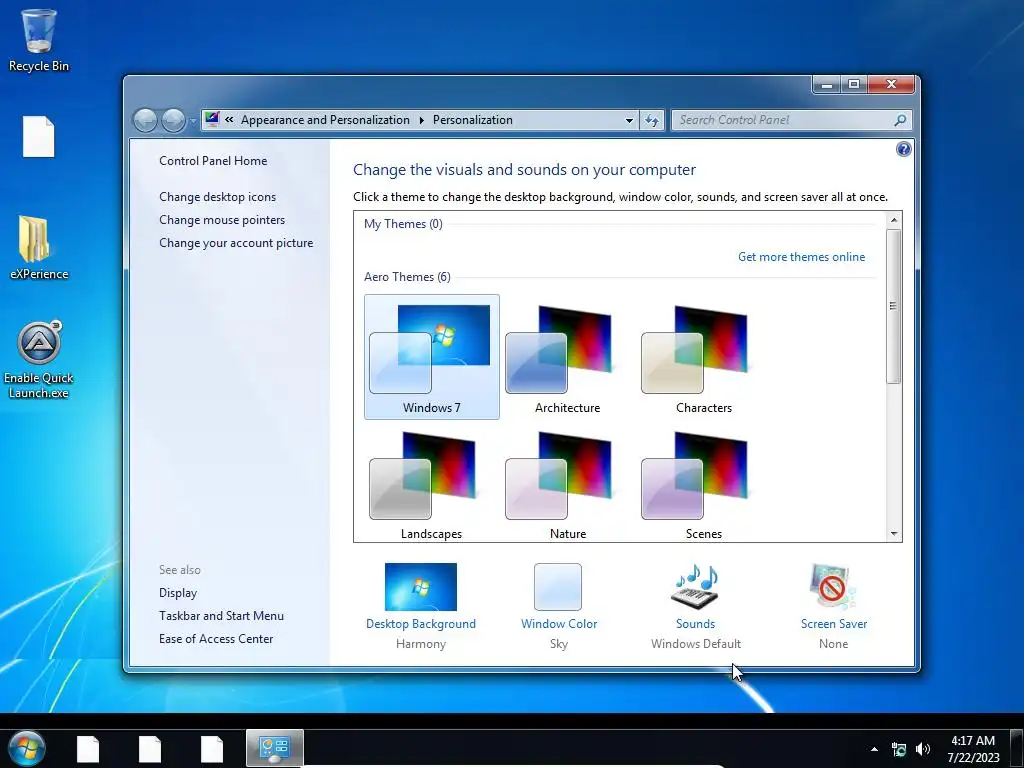Screen dimensions: 1024x768
Task: Click the Sounds text link
Action: [x=696, y=624]
